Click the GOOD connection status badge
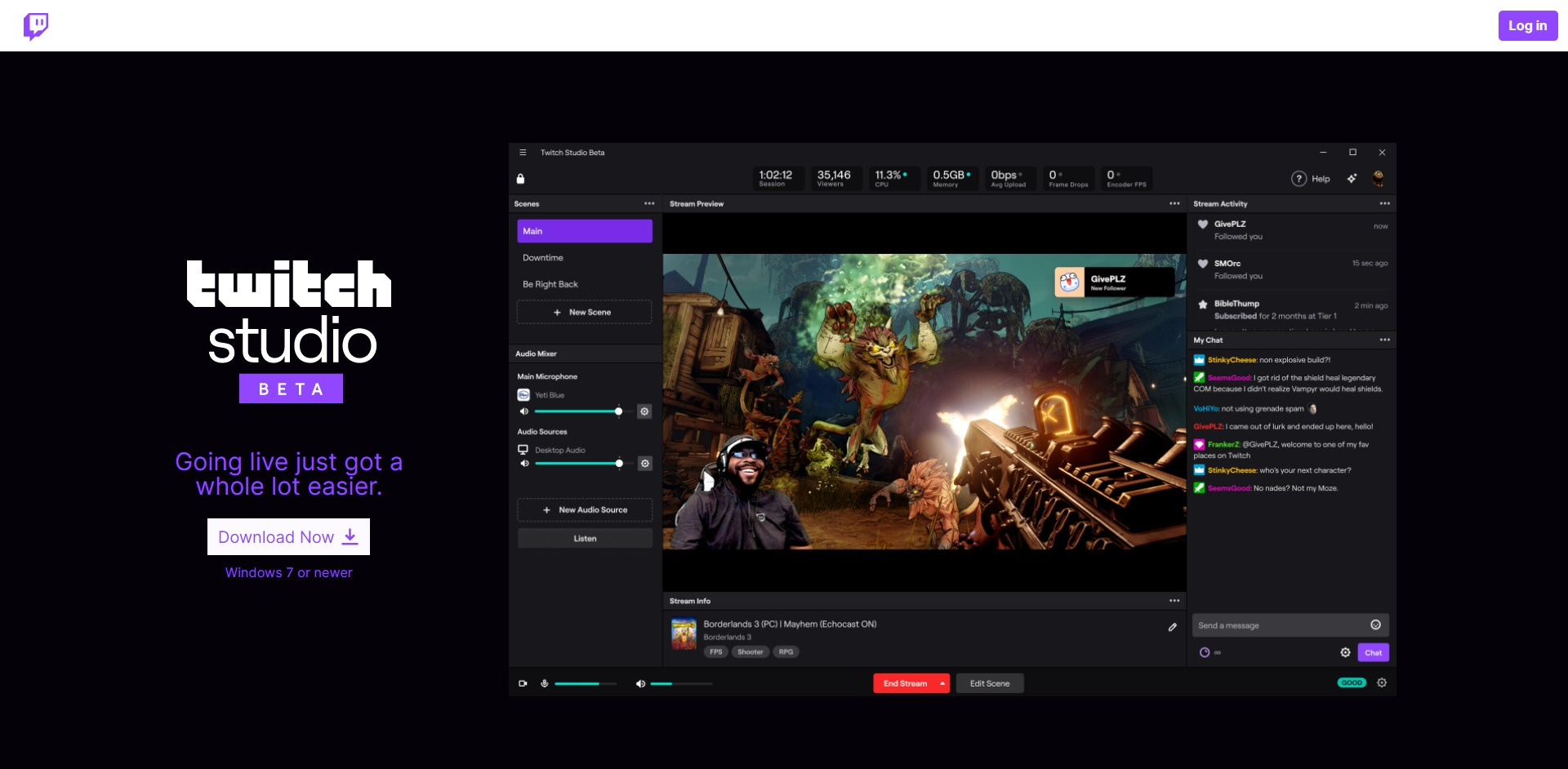1568x769 pixels. (1352, 682)
